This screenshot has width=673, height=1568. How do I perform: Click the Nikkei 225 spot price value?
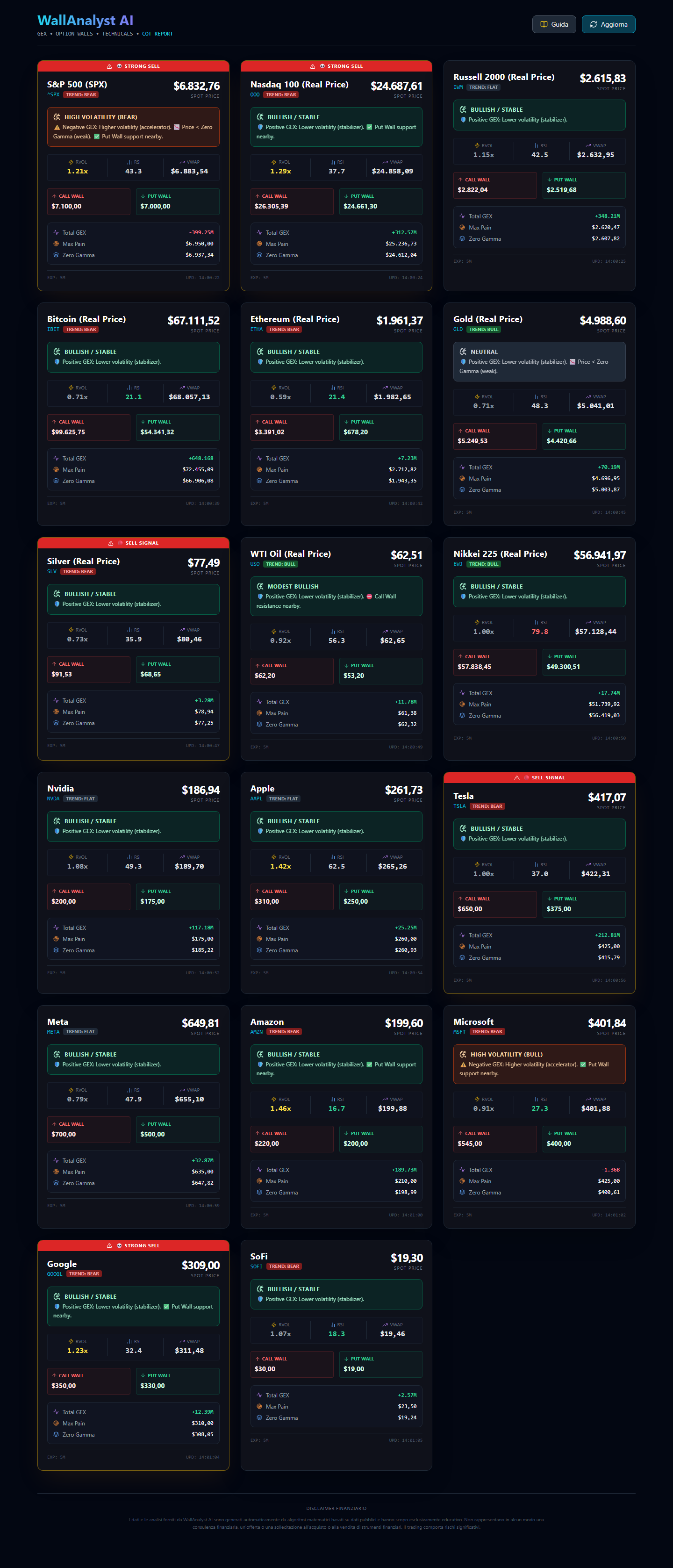point(599,555)
